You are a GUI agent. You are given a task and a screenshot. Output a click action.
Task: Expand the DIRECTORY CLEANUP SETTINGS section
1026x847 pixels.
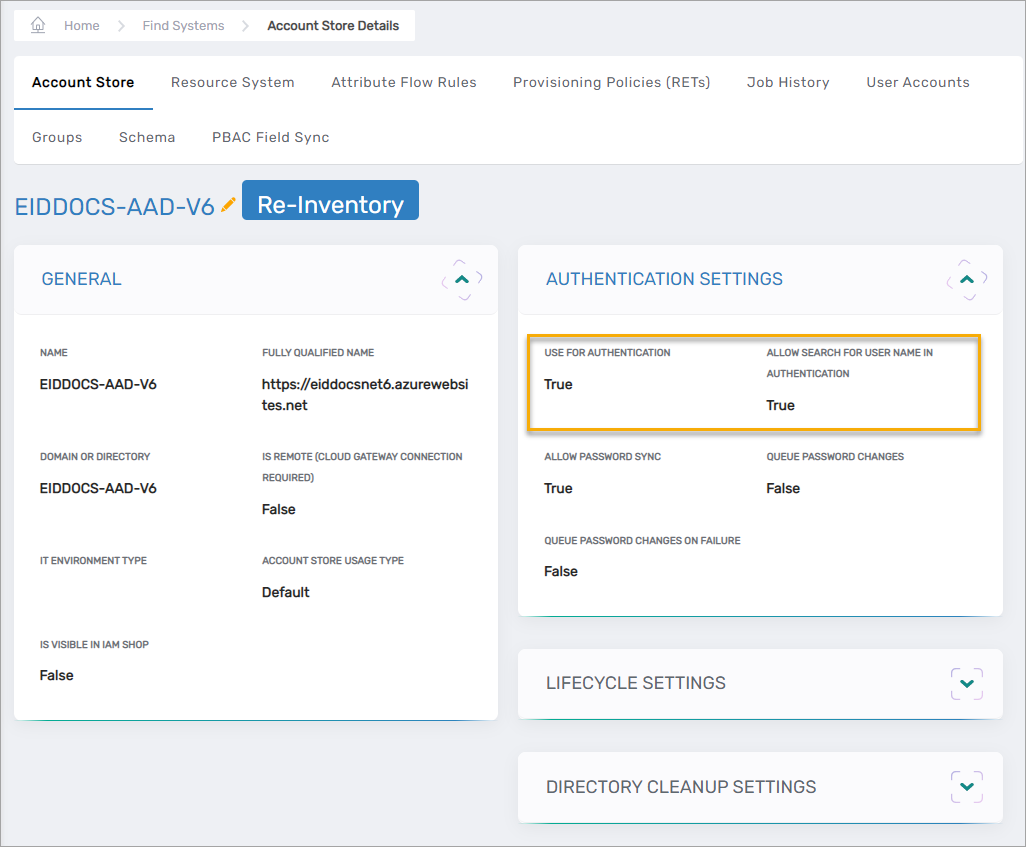pos(966,787)
